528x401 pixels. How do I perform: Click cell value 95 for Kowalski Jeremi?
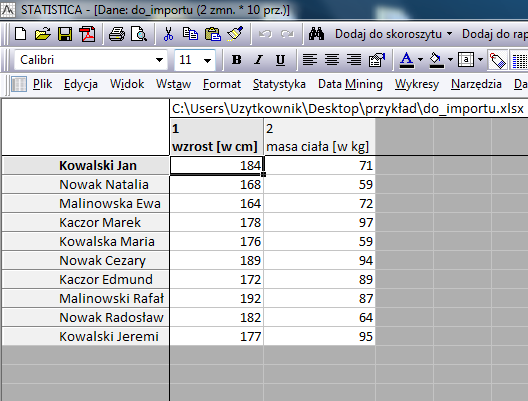[320, 336]
